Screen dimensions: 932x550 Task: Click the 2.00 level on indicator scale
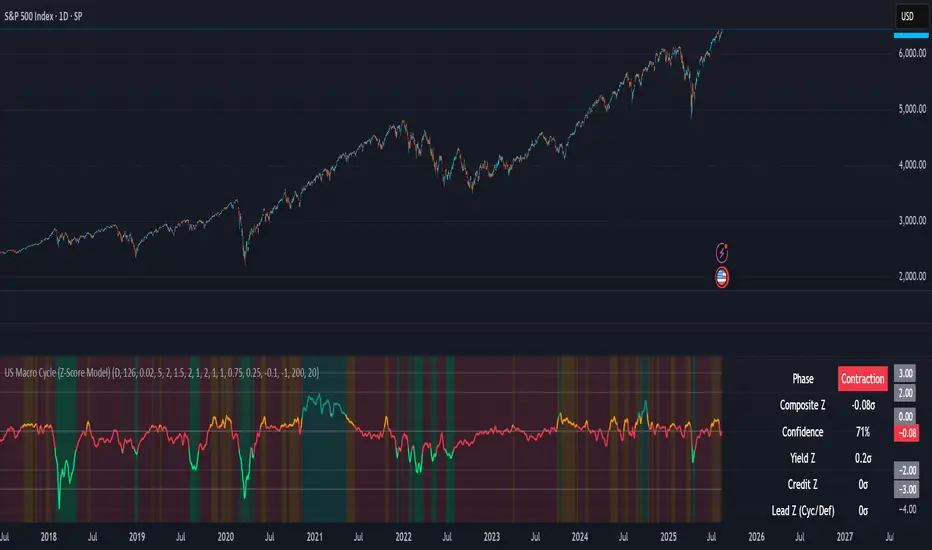point(906,392)
